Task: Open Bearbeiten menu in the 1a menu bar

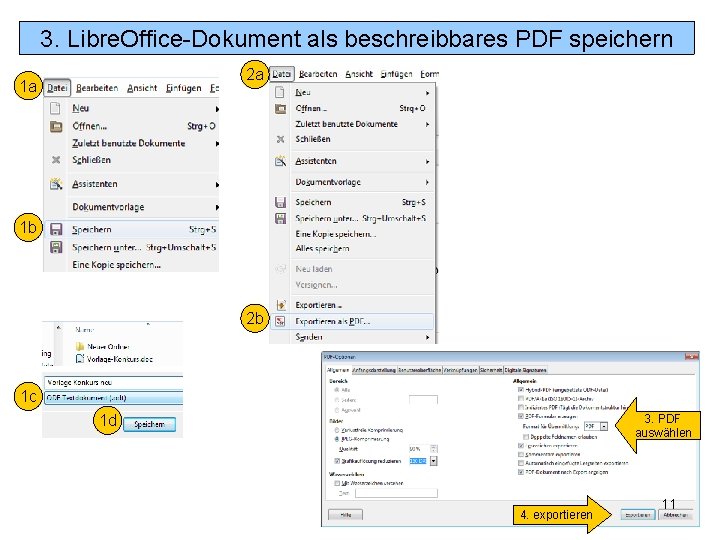Action: coord(97,88)
